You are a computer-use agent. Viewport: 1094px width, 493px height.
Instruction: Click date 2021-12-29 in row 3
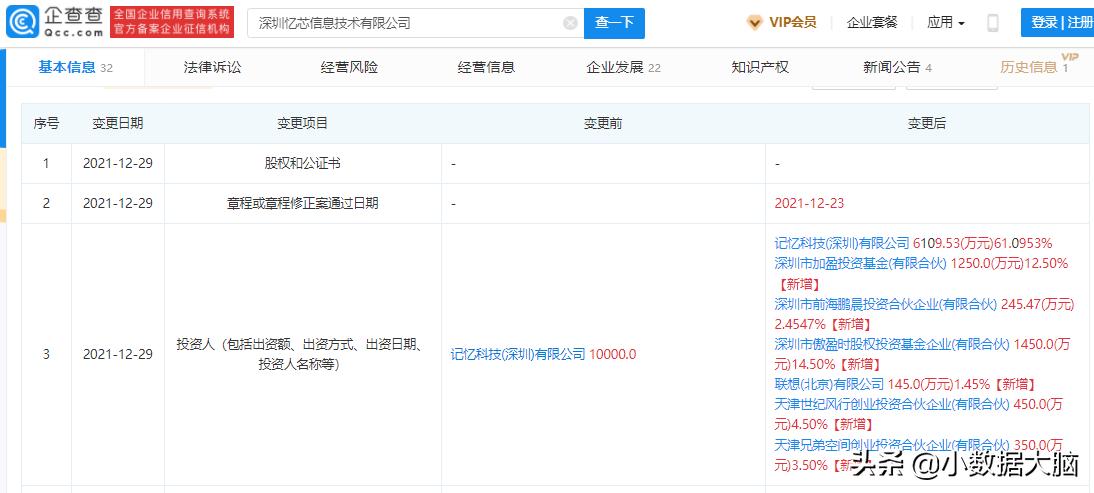[118, 354]
